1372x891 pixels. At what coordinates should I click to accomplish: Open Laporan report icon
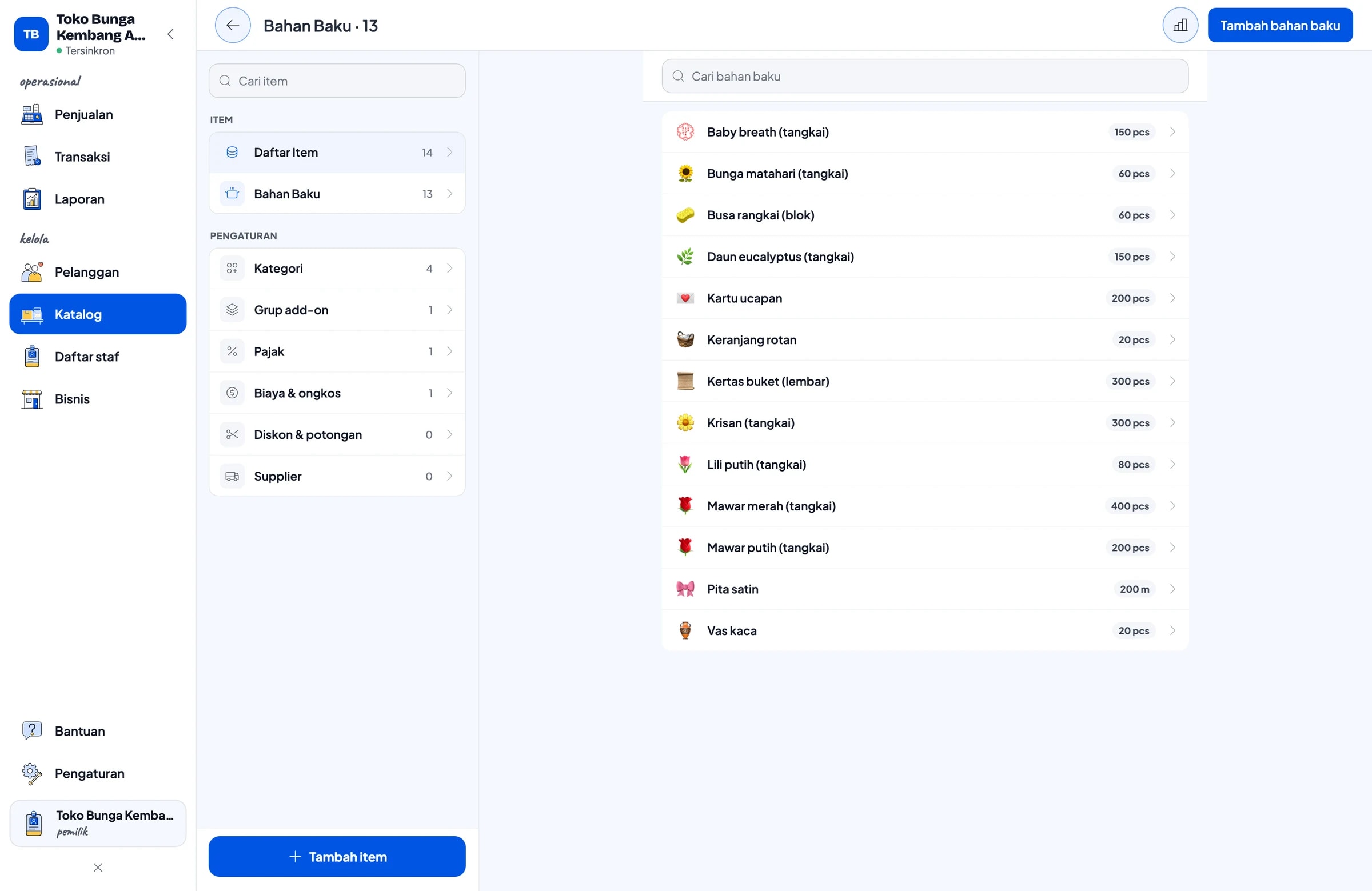(x=31, y=199)
